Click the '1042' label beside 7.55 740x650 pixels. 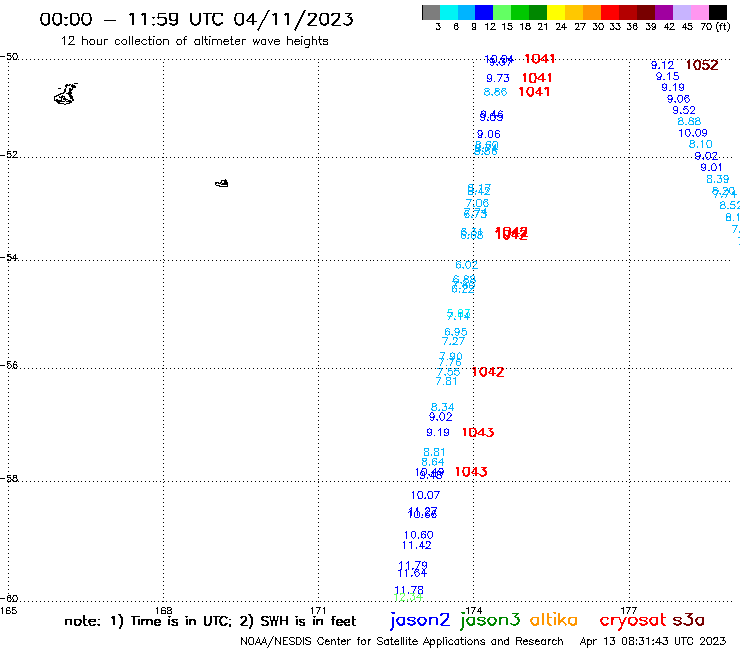click(x=488, y=372)
